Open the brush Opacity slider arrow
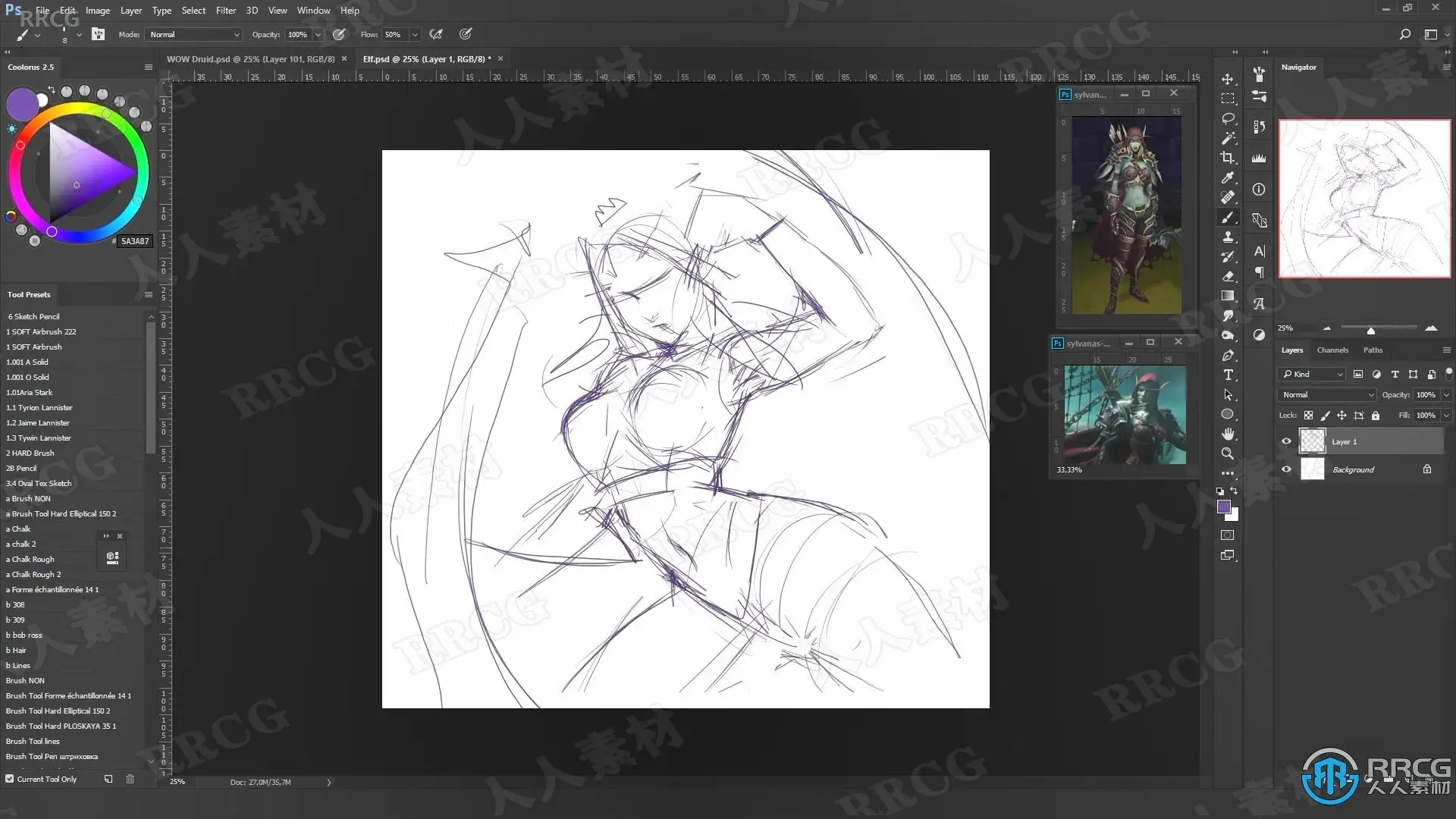This screenshot has height=819, width=1456. tap(318, 35)
